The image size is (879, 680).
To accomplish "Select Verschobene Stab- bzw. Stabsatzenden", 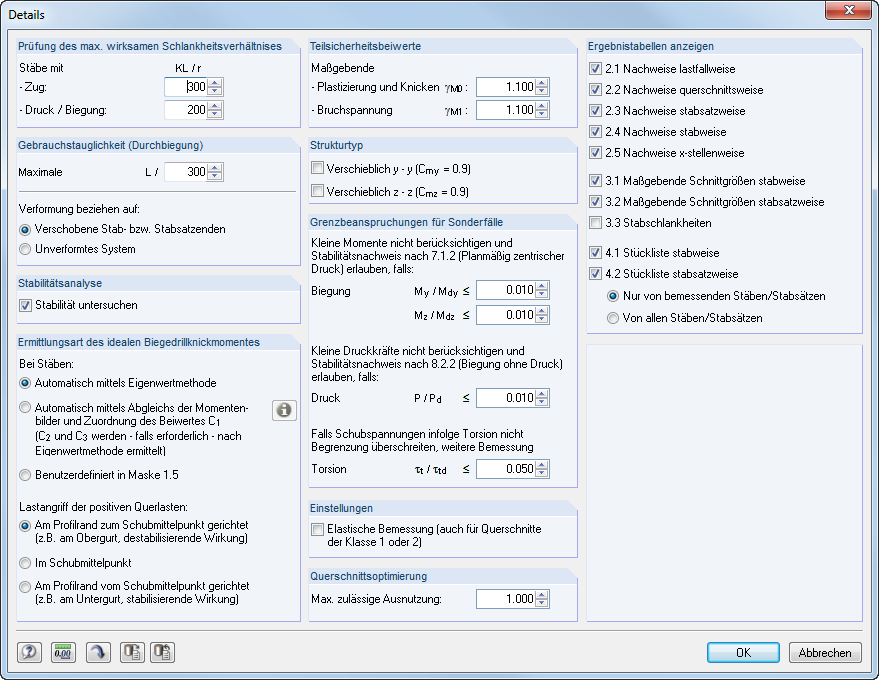I will coord(25,229).
